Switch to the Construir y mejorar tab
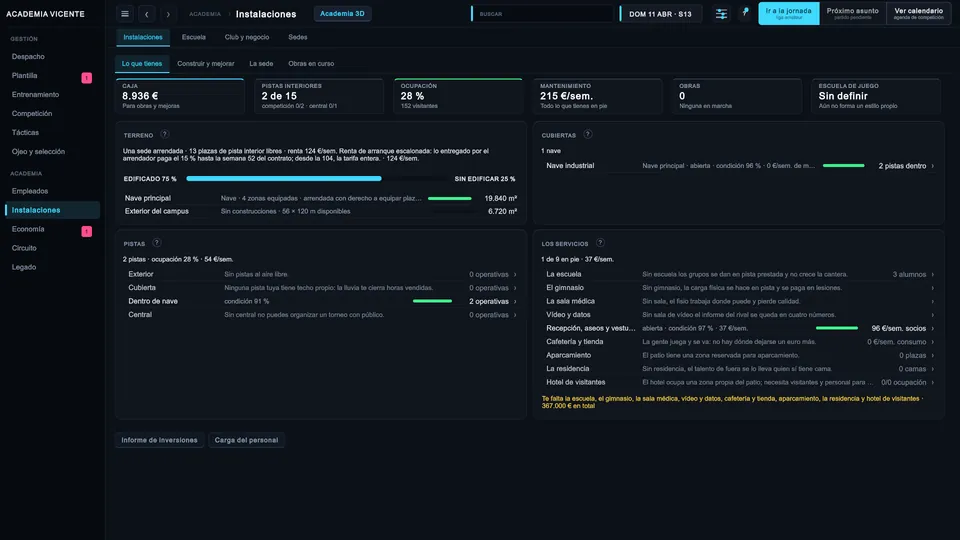Image resolution: width=960 pixels, height=540 pixels. coord(206,64)
